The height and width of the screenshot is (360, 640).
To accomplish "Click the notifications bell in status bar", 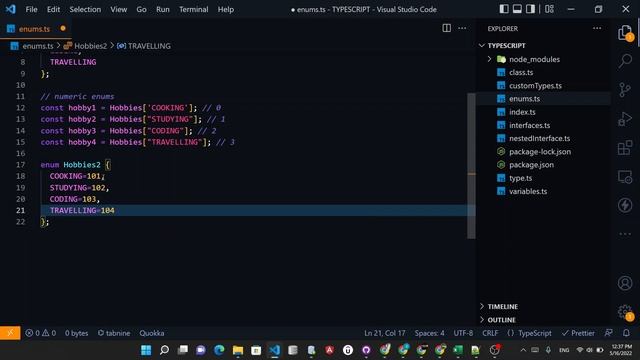I will 626,333.
